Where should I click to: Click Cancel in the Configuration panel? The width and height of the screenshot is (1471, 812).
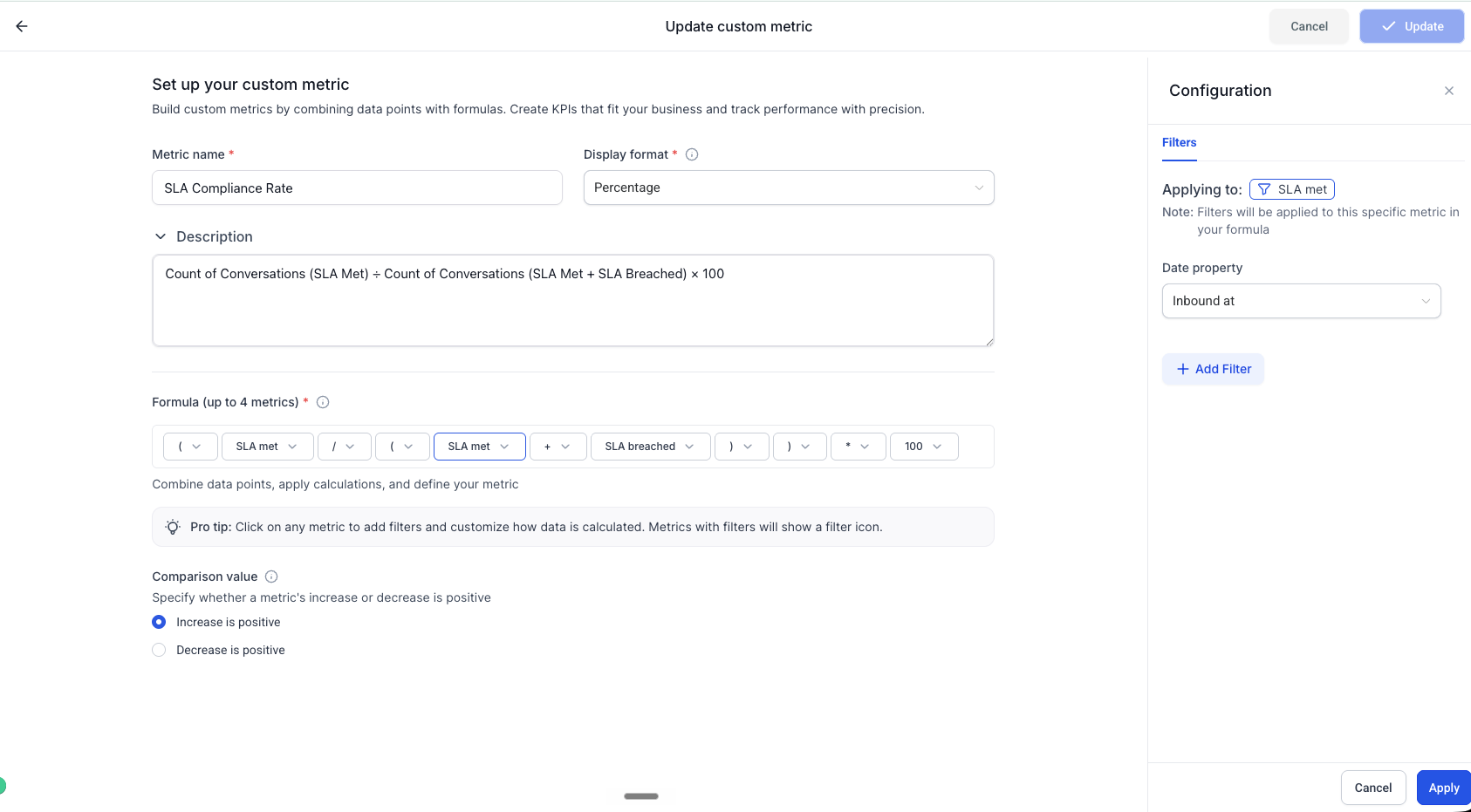click(x=1373, y=788)
